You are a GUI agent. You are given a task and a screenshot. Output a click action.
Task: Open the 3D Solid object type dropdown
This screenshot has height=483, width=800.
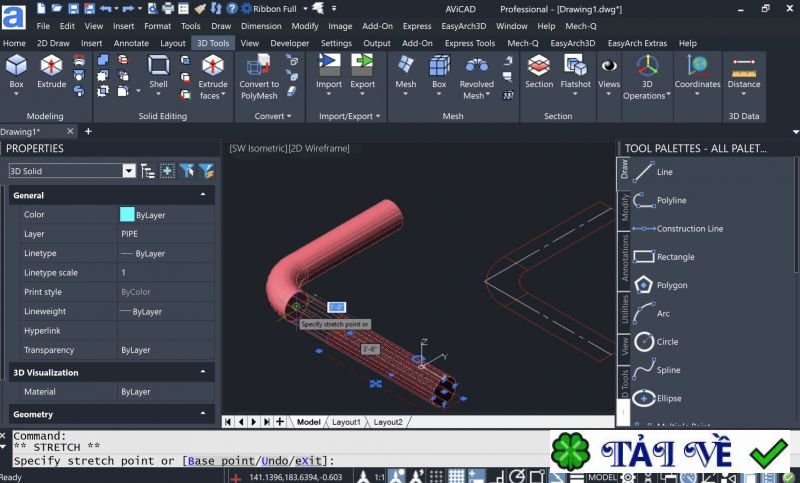(128, 171)
